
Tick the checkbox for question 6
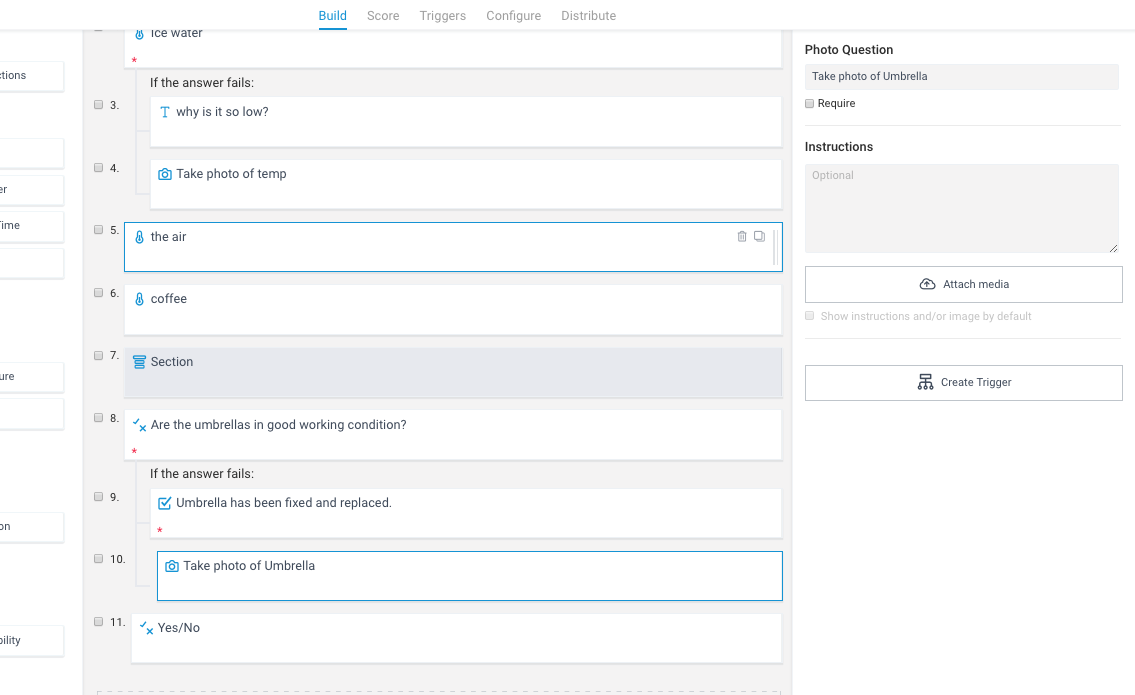[x=98, y=293]
